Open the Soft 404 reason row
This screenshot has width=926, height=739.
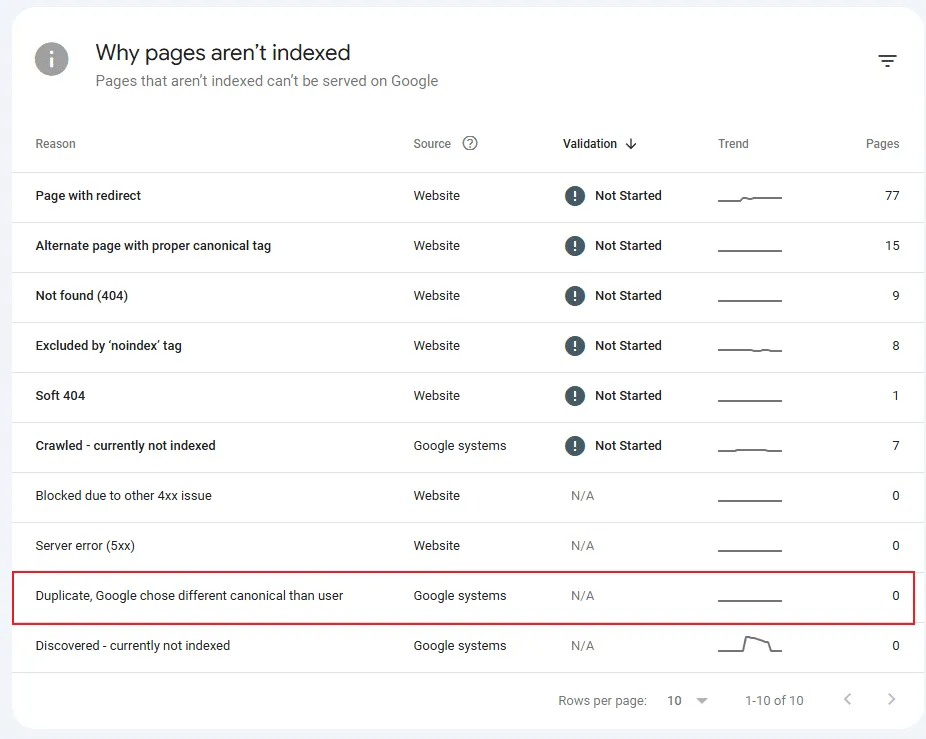pos(60,396)
